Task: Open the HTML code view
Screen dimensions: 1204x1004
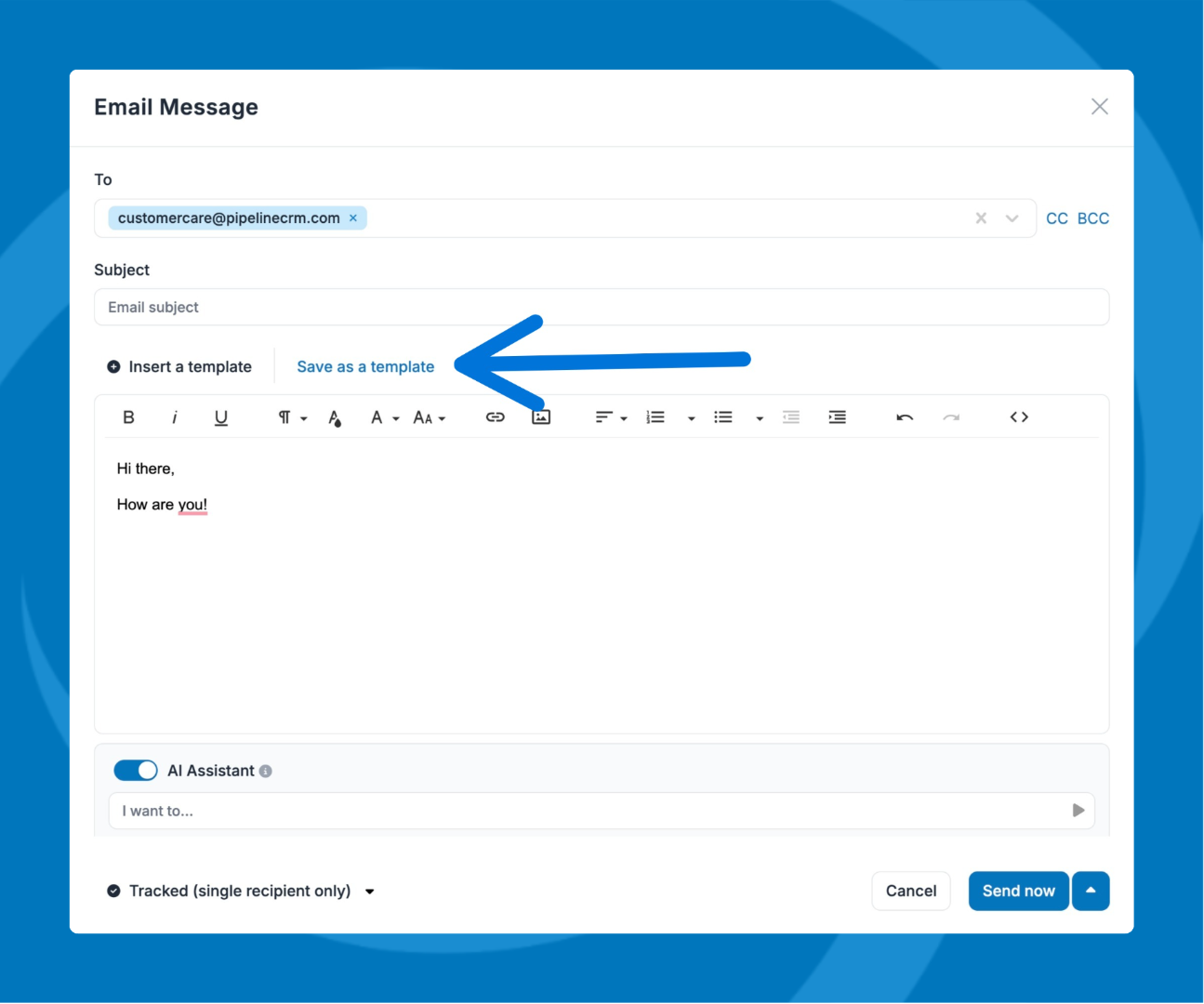Action: (x=1019, y=417)
